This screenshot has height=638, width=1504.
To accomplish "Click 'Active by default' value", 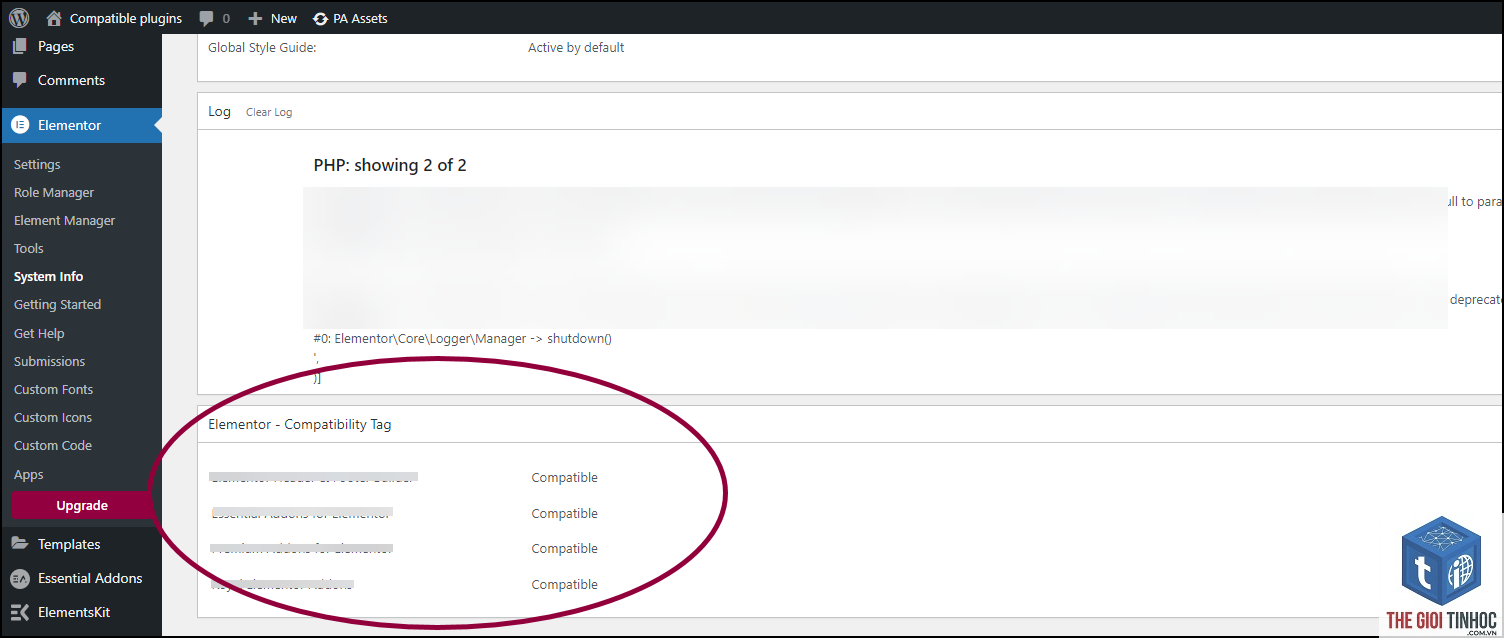I will pyautogui.click(x=576, y=47).
